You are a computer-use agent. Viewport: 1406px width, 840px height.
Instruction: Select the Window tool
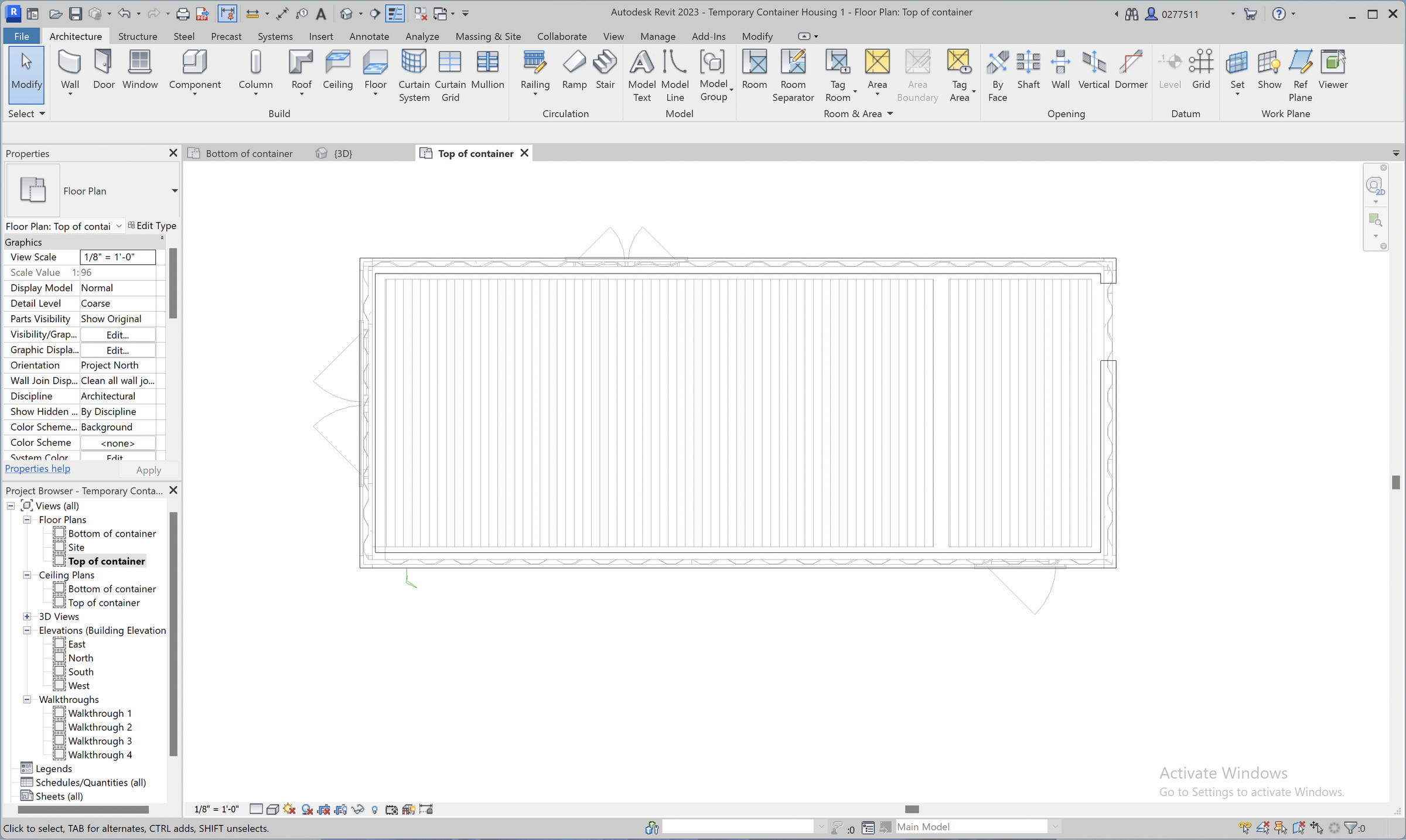pos(140,70)
